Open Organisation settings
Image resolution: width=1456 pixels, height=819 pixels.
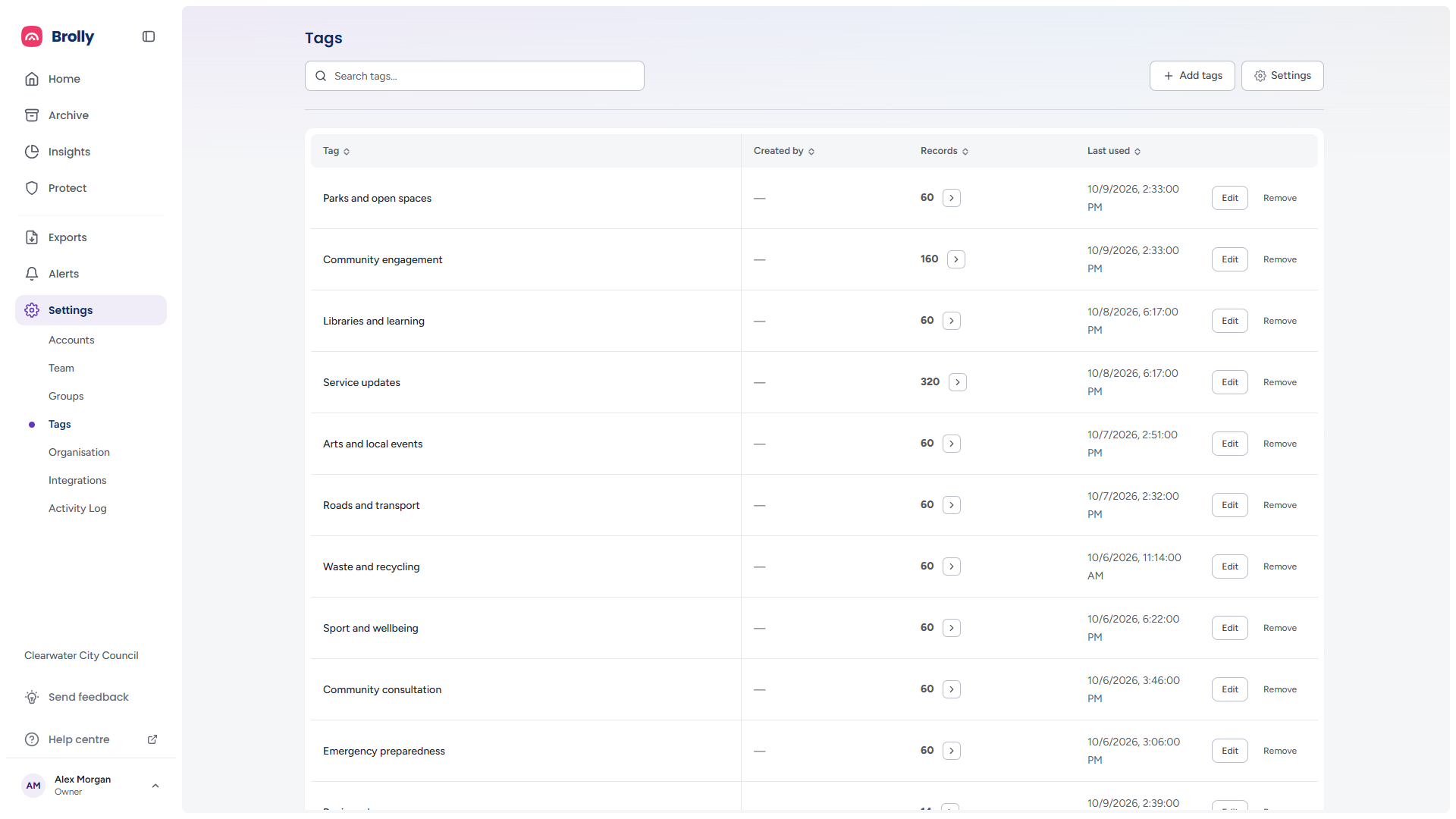click(x=79, y=452)
